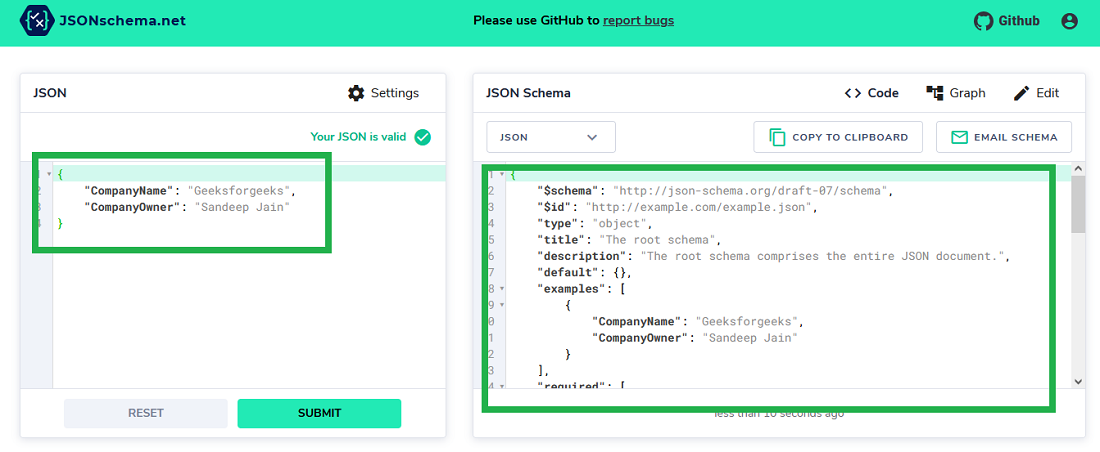This screenshot has width=1100, height=452.
Task: Follow the "report bugs" link
Action: 638,20
